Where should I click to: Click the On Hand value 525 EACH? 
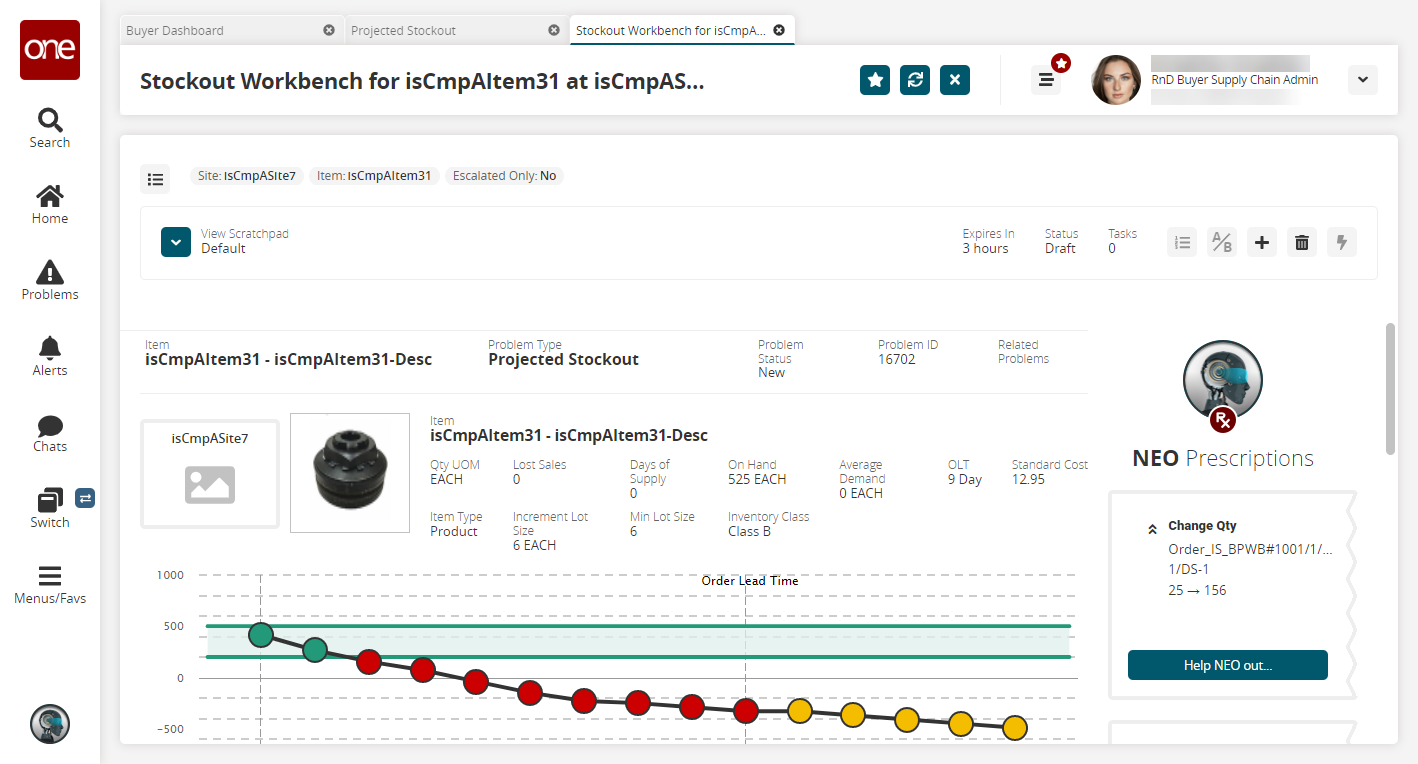(757, 479)
